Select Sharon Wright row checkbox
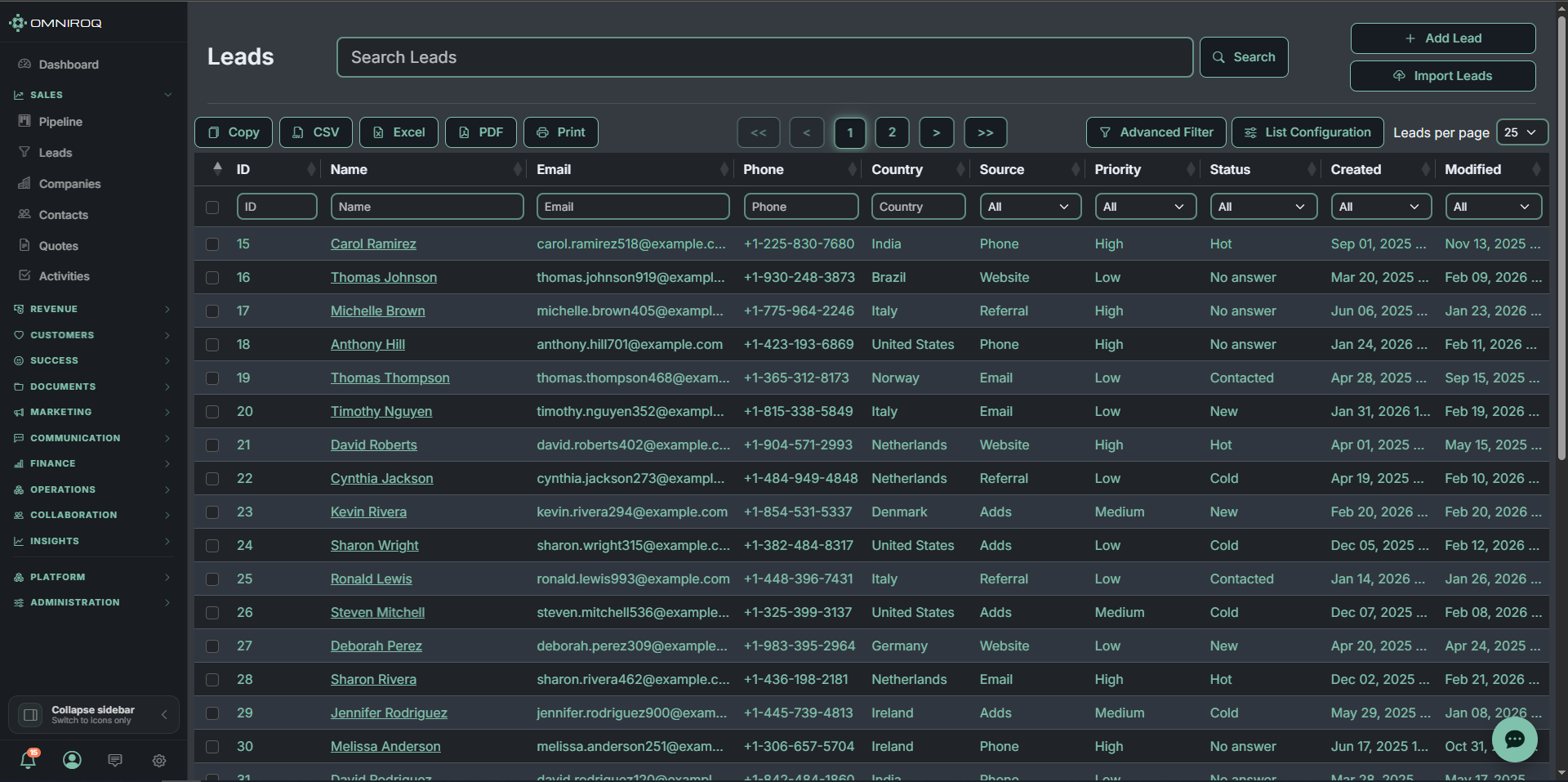1568x782 pixels. click(212, 546)
